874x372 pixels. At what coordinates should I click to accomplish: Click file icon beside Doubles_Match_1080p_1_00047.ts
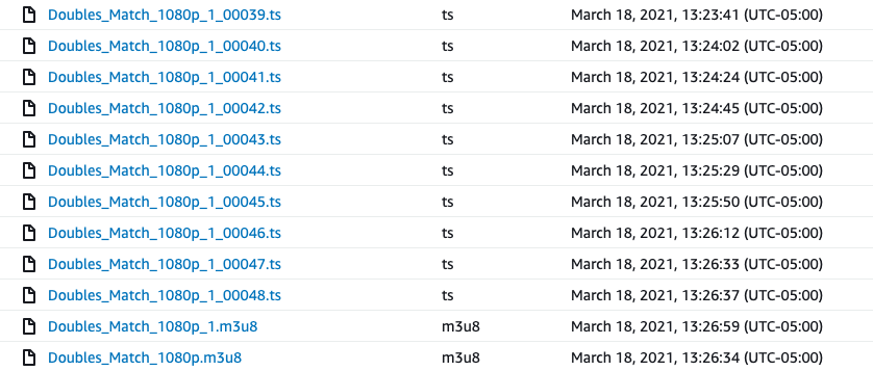point(29,264)
